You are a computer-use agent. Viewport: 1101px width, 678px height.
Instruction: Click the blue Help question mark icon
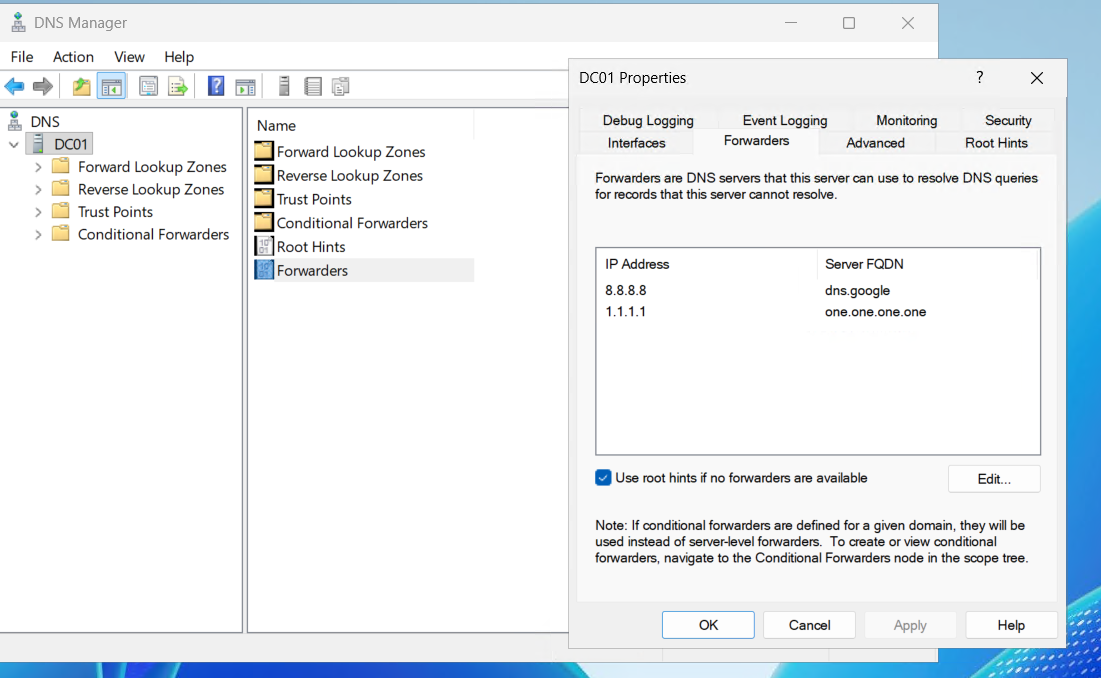point(216,86)
